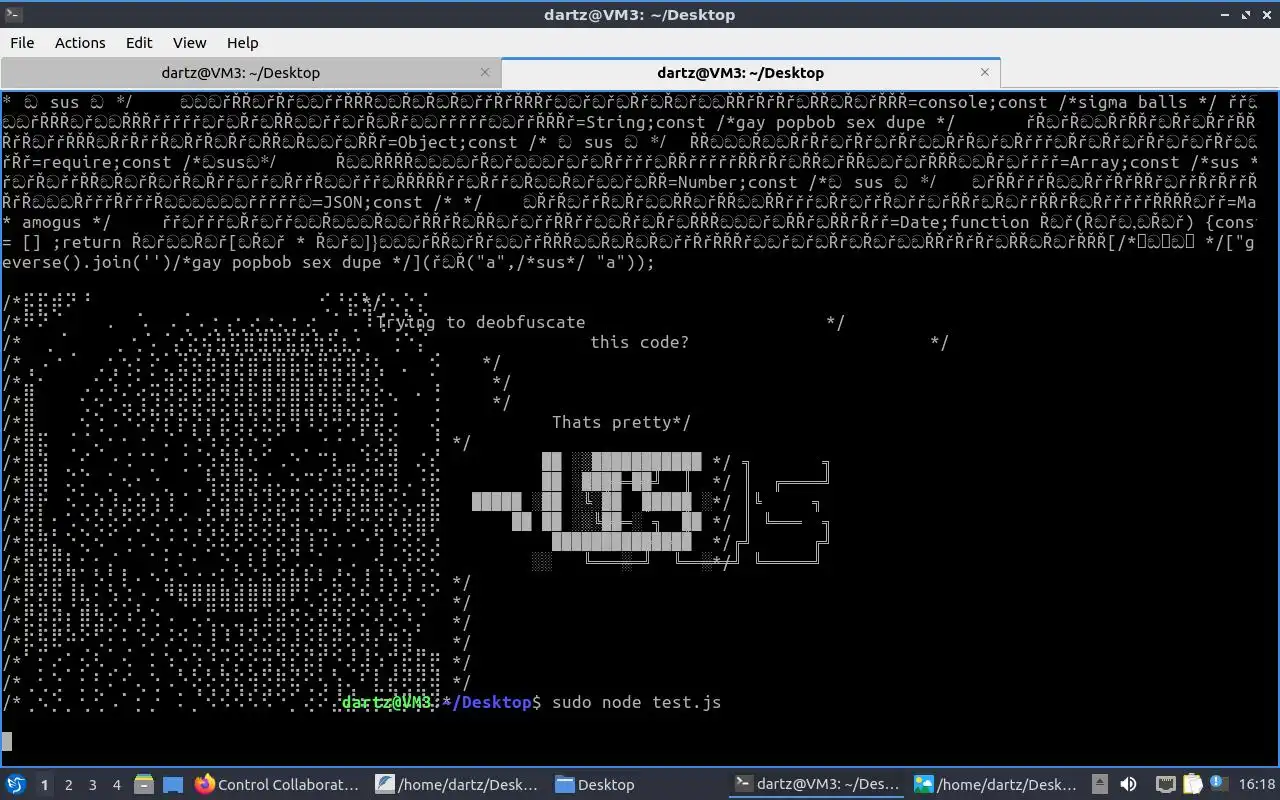
Task: Click the '=Object;const' code text
Action: pyautogui.click(x=453, y=142)
